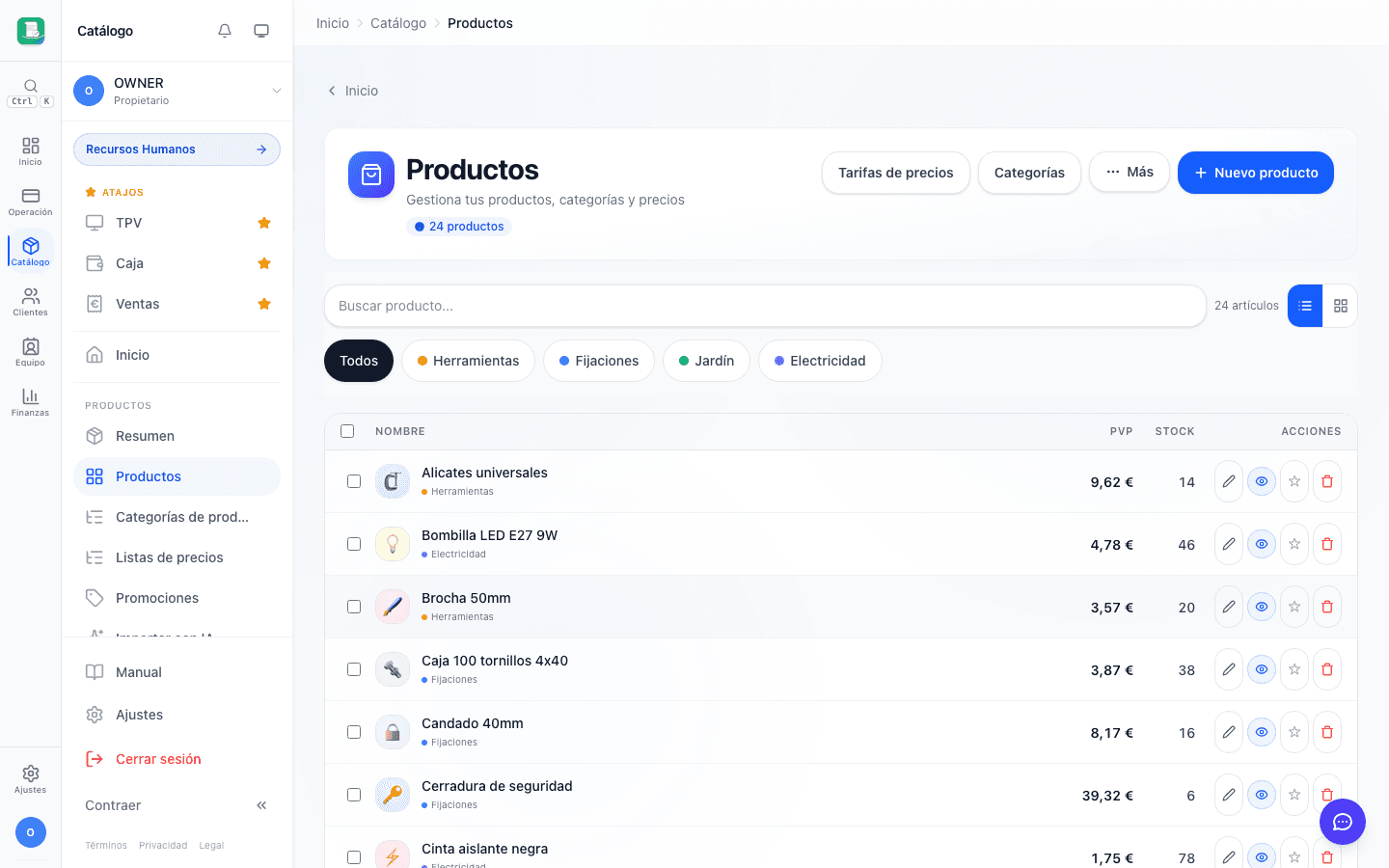Mark Bombilla LED E27 9W as favorite
The image size is (1389, 868).
1294,544
